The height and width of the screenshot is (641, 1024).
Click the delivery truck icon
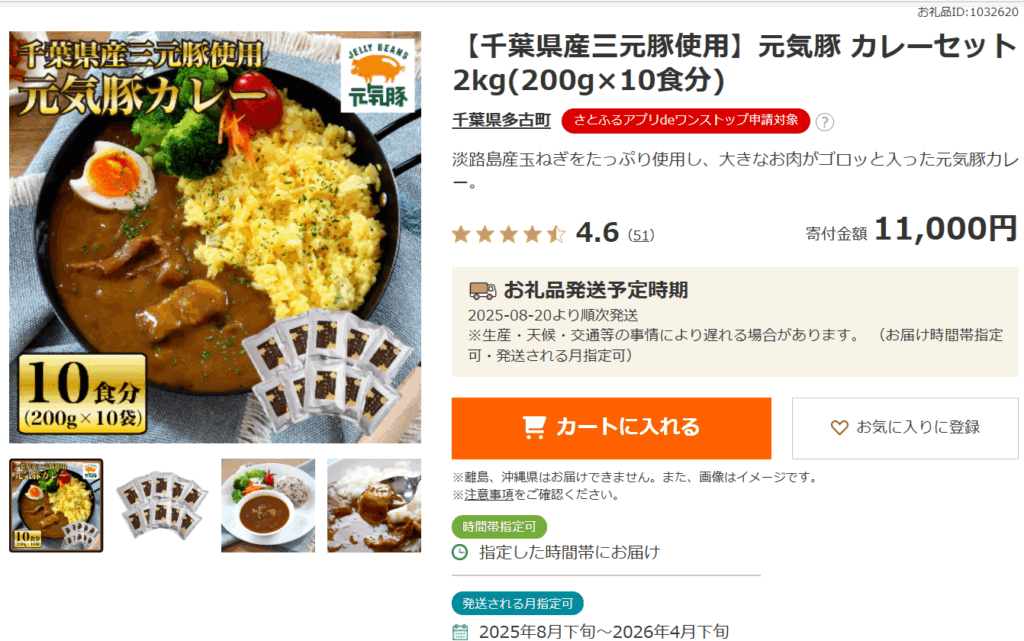483,290
